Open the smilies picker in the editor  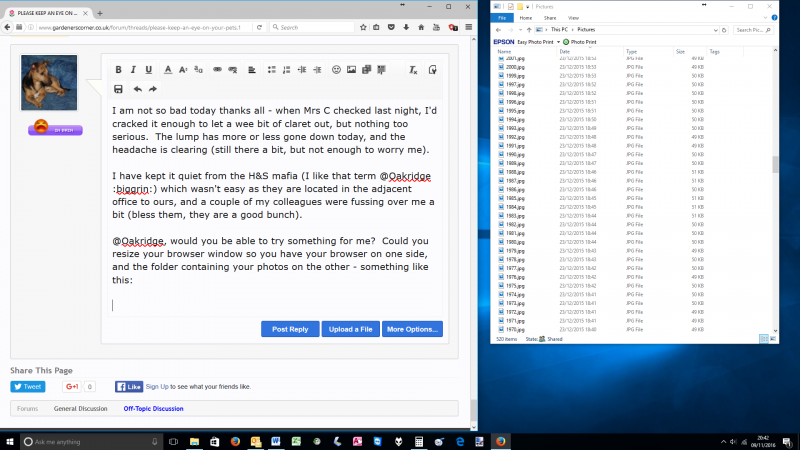[x=336, y=70]
